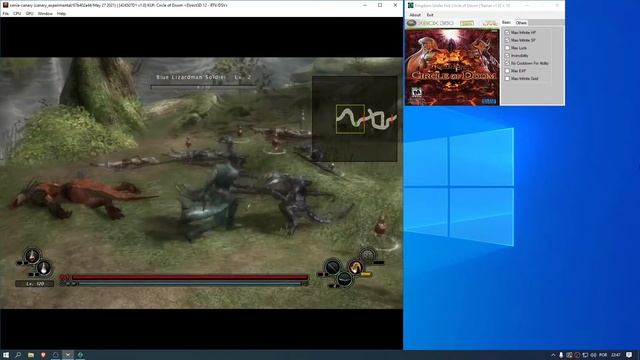Click the red player health bar

(x=190, y=278)
